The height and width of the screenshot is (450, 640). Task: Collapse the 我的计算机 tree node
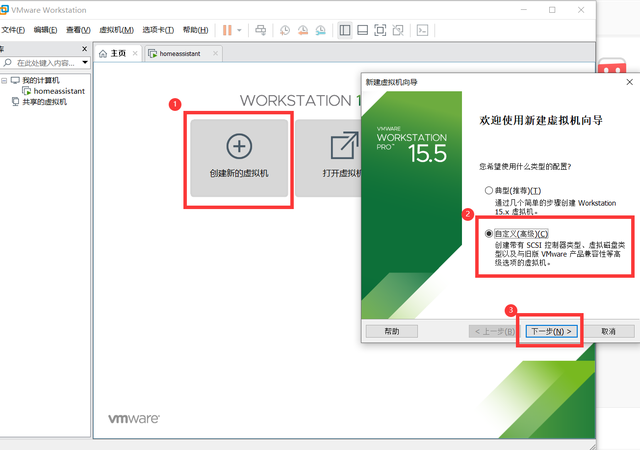coord(4,80)
